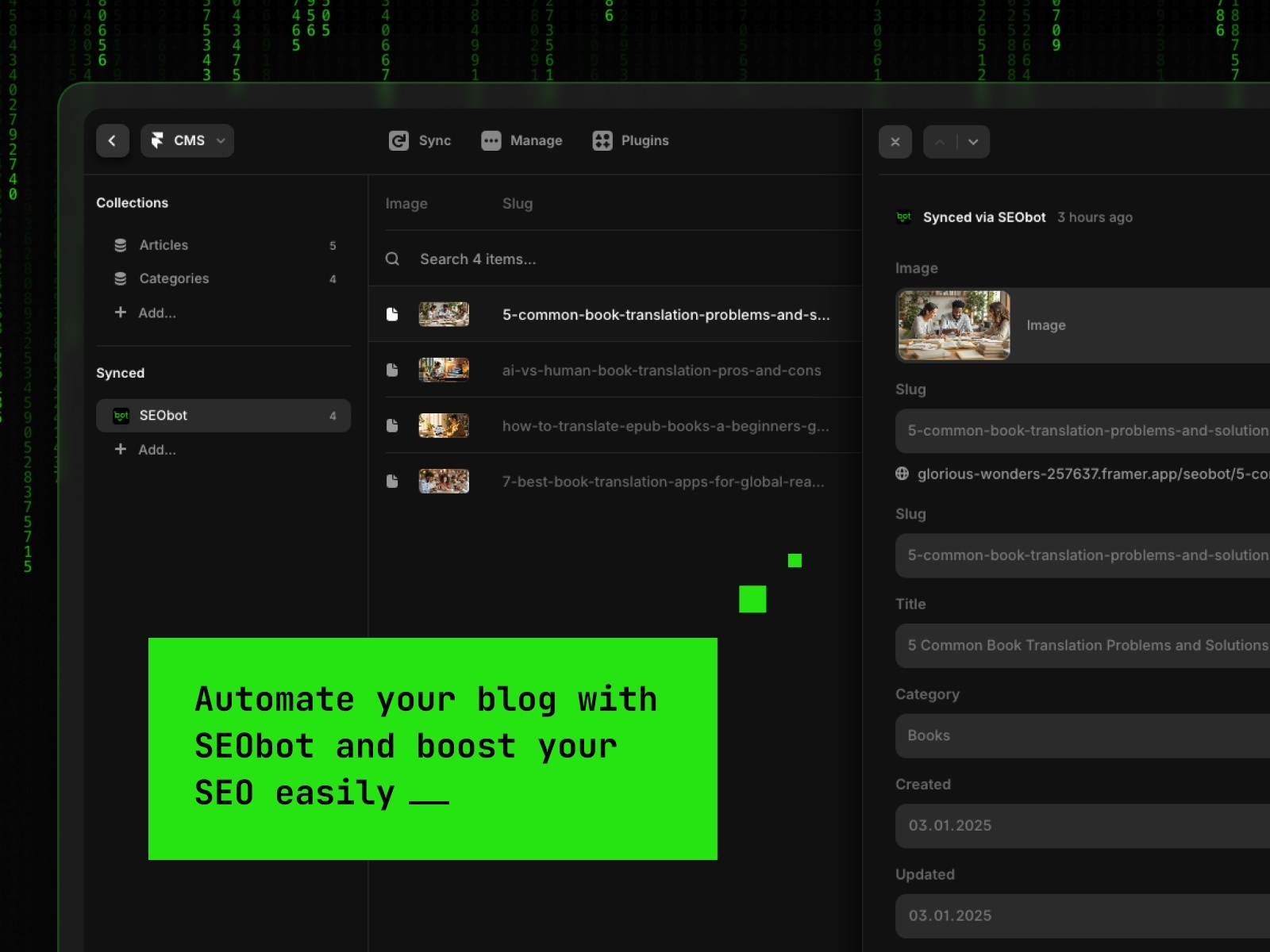Close the item detail panel
The image size is (1270, 952).
pos(895,142)
